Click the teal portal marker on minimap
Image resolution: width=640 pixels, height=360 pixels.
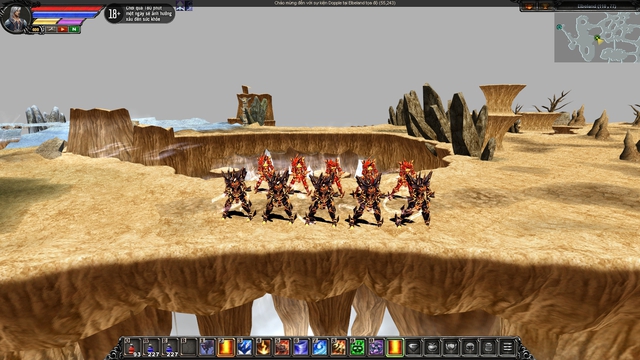pyautogui.click(x=559, y=27)
